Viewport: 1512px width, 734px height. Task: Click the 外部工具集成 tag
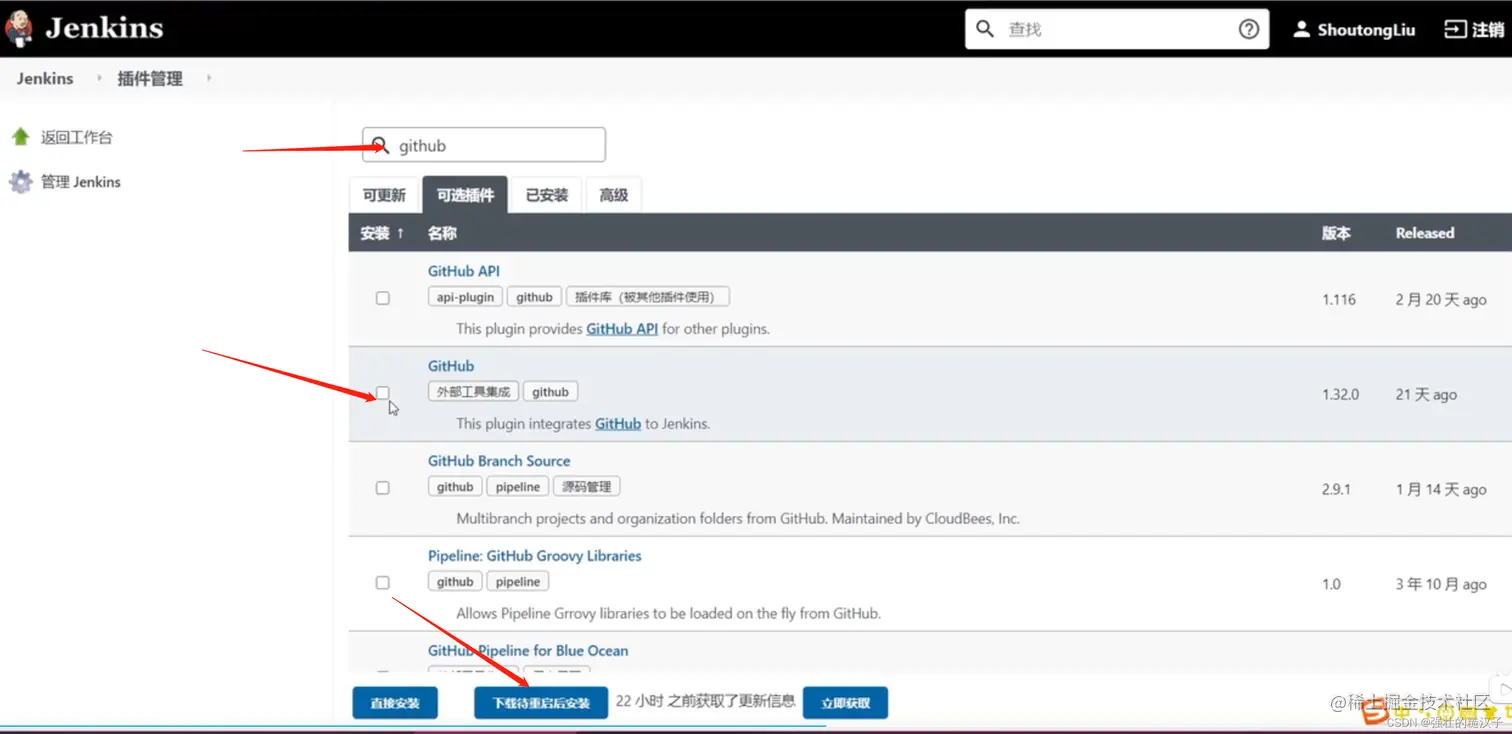(x=473, y=392)
